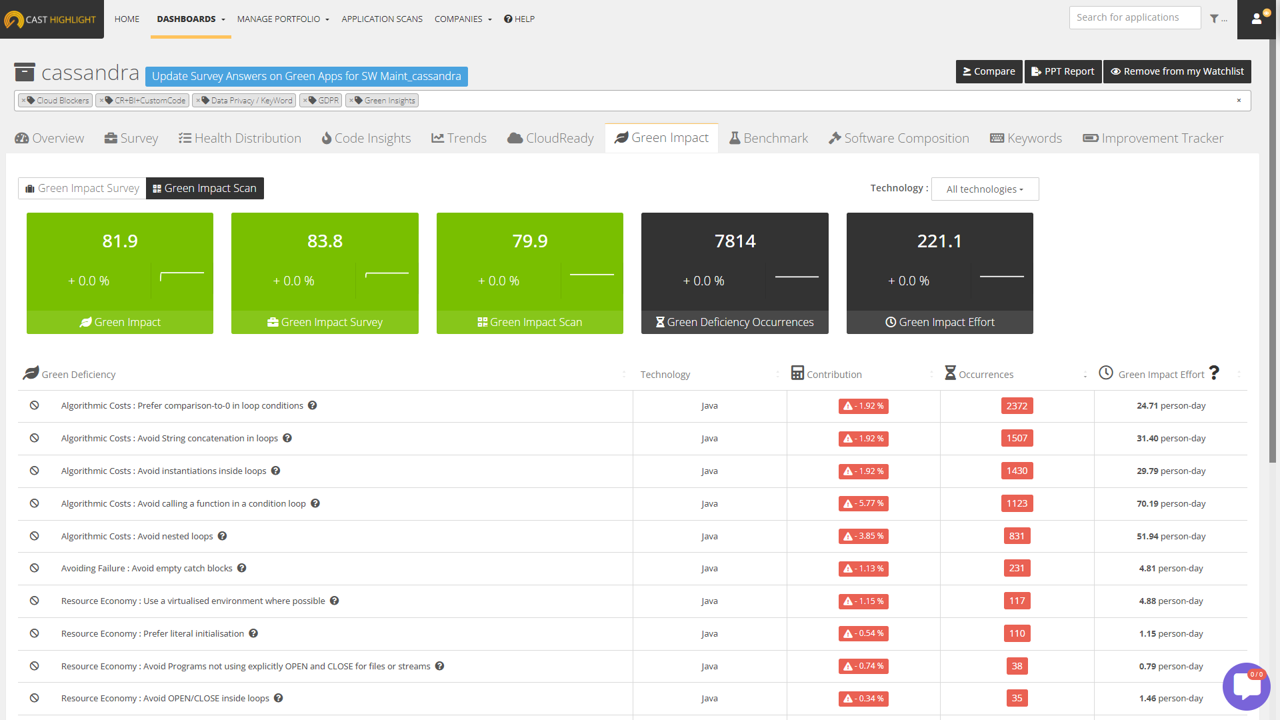The image size is (1280, 720).
Task: Click the filter funnel icon near search
Action: 1215,18
